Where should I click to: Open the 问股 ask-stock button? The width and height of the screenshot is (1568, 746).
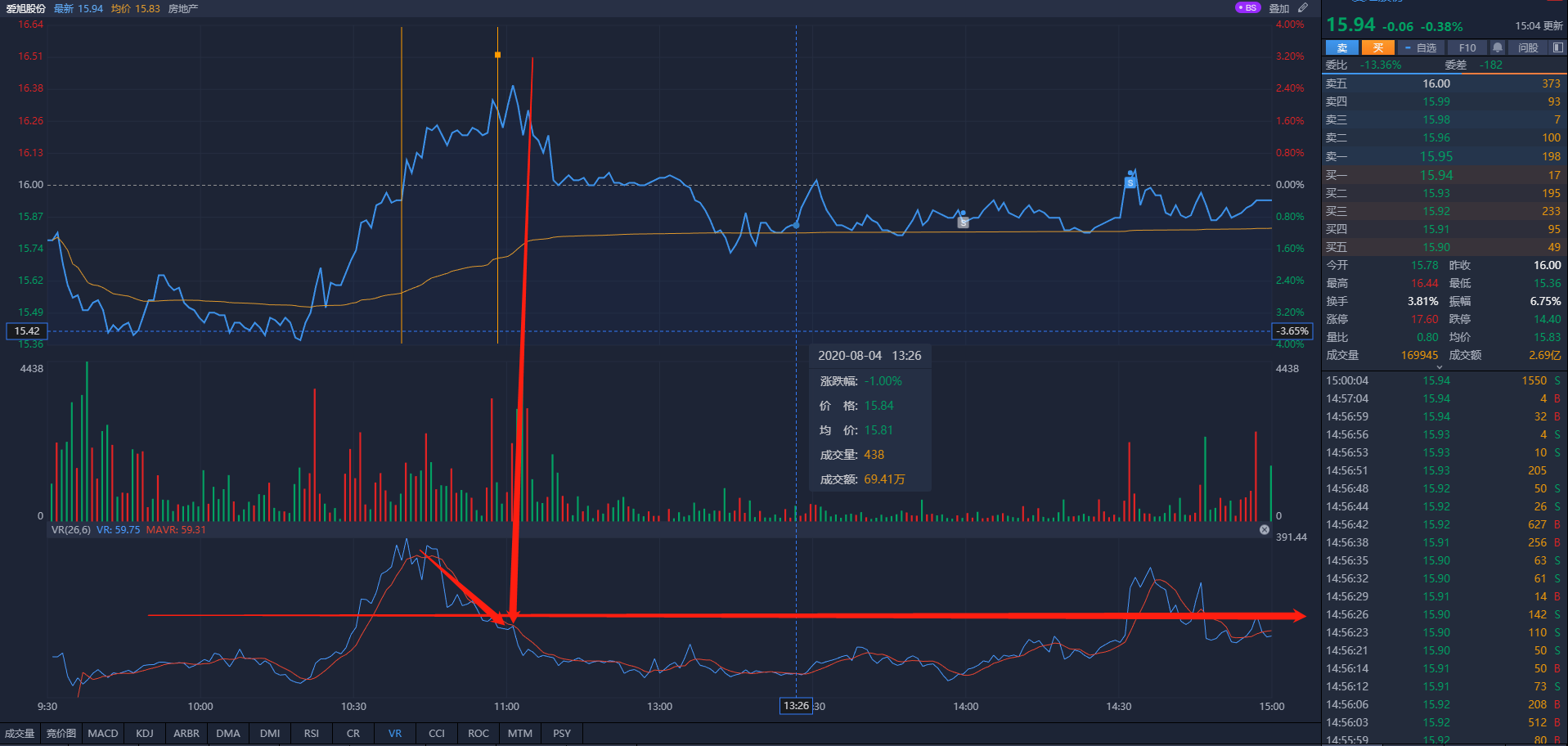click(x=1528, y=47)
